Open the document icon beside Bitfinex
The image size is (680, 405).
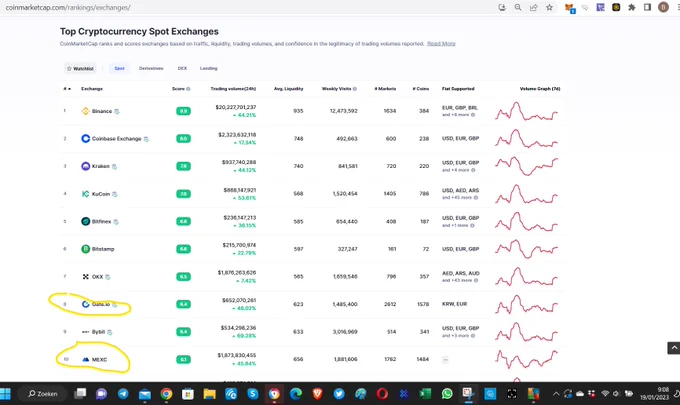pos(116,222)
